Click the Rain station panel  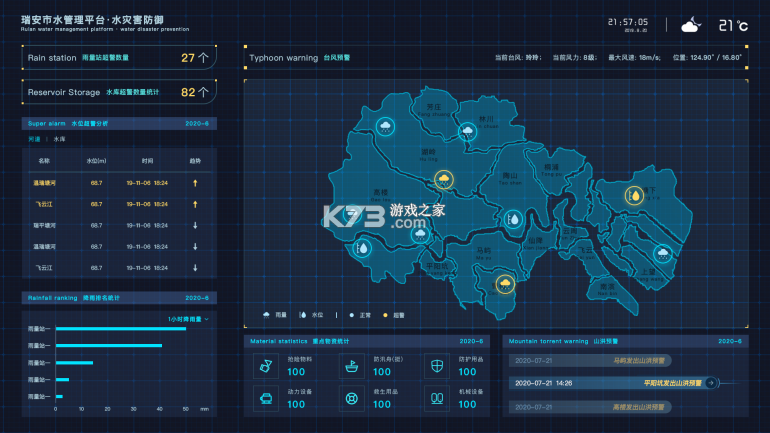[x=119, y=58]
